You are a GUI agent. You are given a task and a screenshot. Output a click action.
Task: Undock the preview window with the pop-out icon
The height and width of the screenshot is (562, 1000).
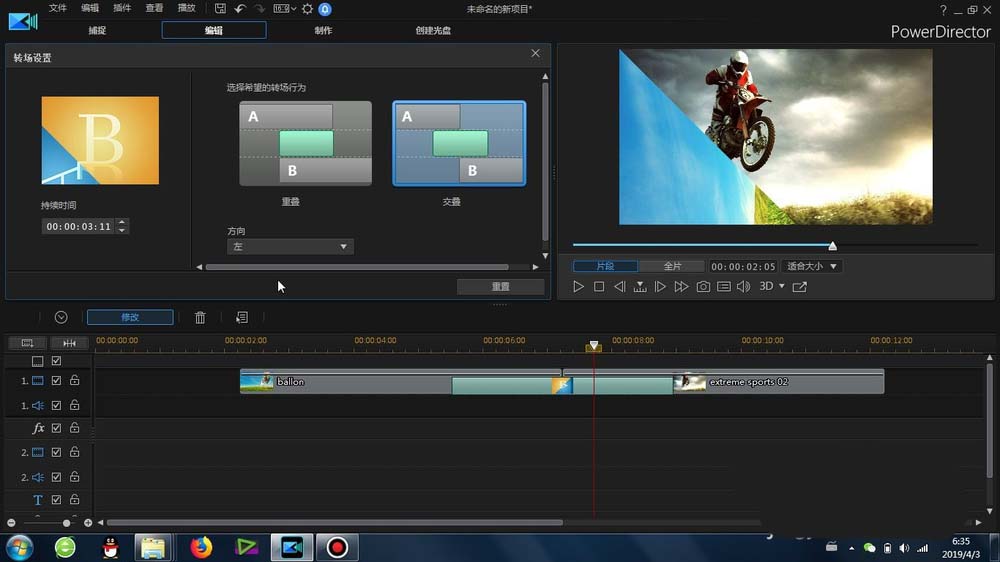point(800,287)
